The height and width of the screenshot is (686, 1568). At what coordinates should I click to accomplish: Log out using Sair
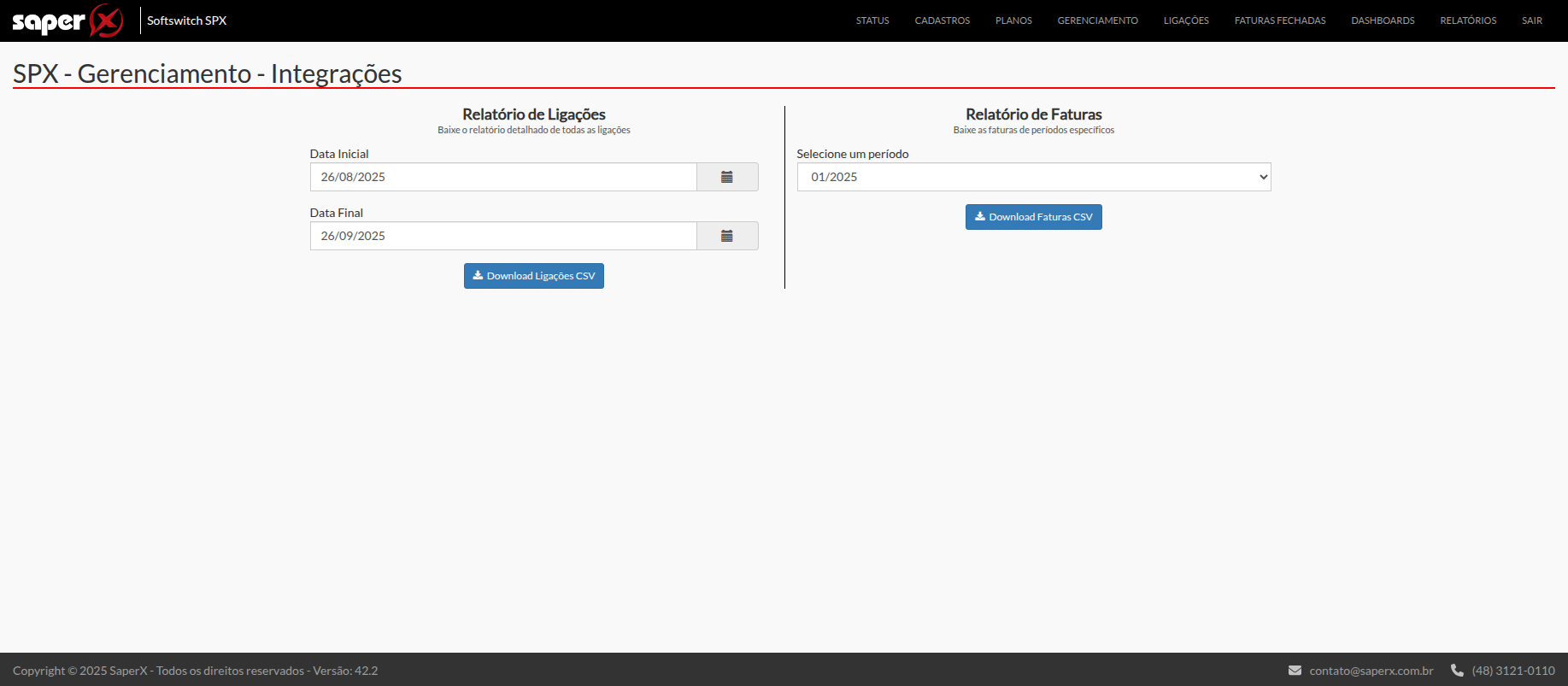pyautogui.click(x=1531, y=21)
